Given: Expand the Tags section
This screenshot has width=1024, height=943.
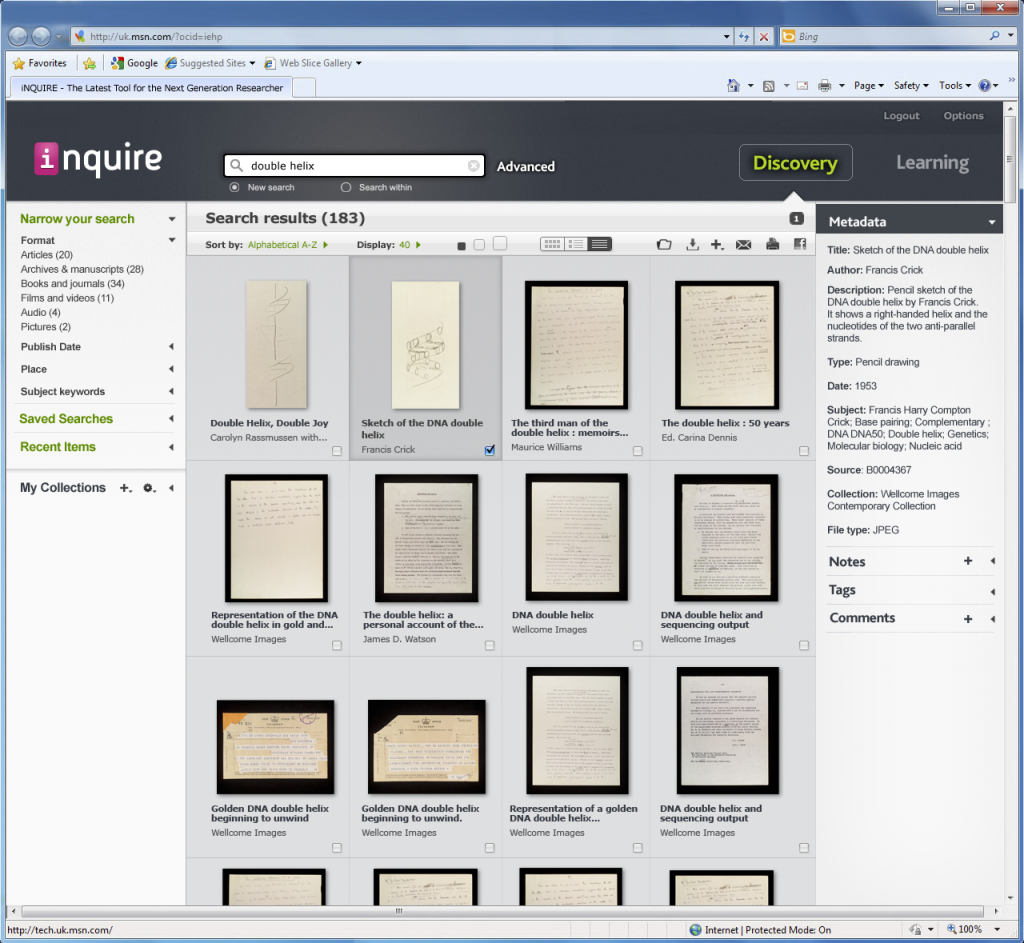Looking at the screenshot, I should click(x=993, y=591).
